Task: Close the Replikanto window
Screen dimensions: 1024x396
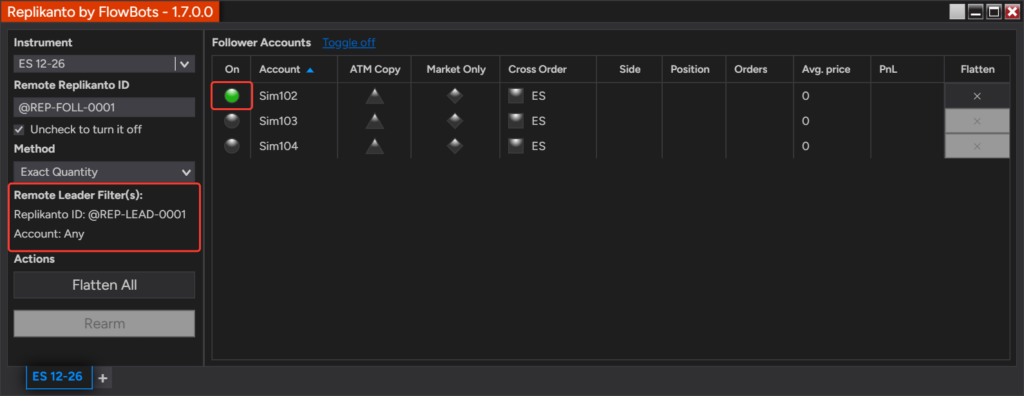Action: (1012, 12)
